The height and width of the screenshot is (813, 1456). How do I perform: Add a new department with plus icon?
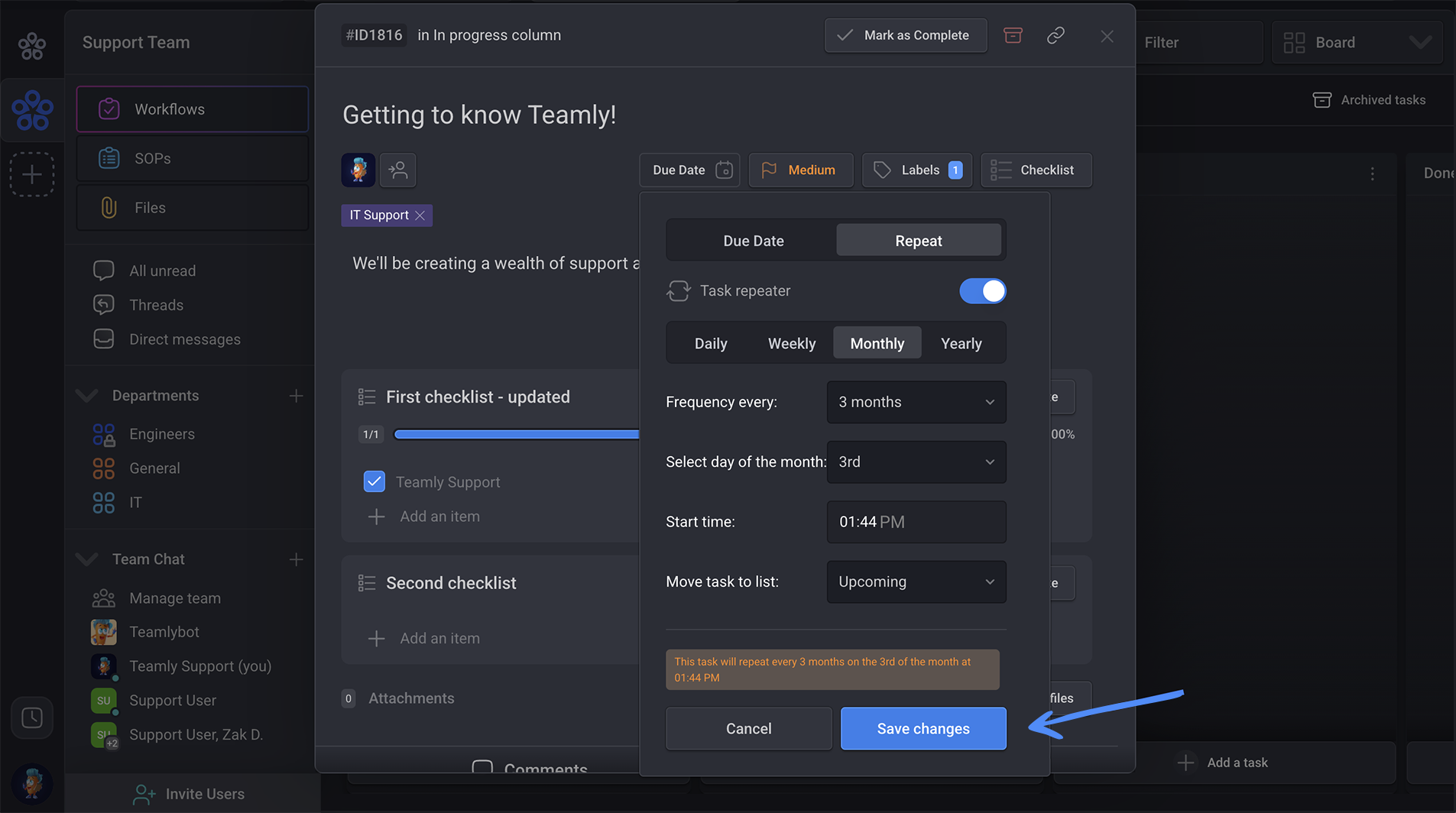[x=296, y=396]
